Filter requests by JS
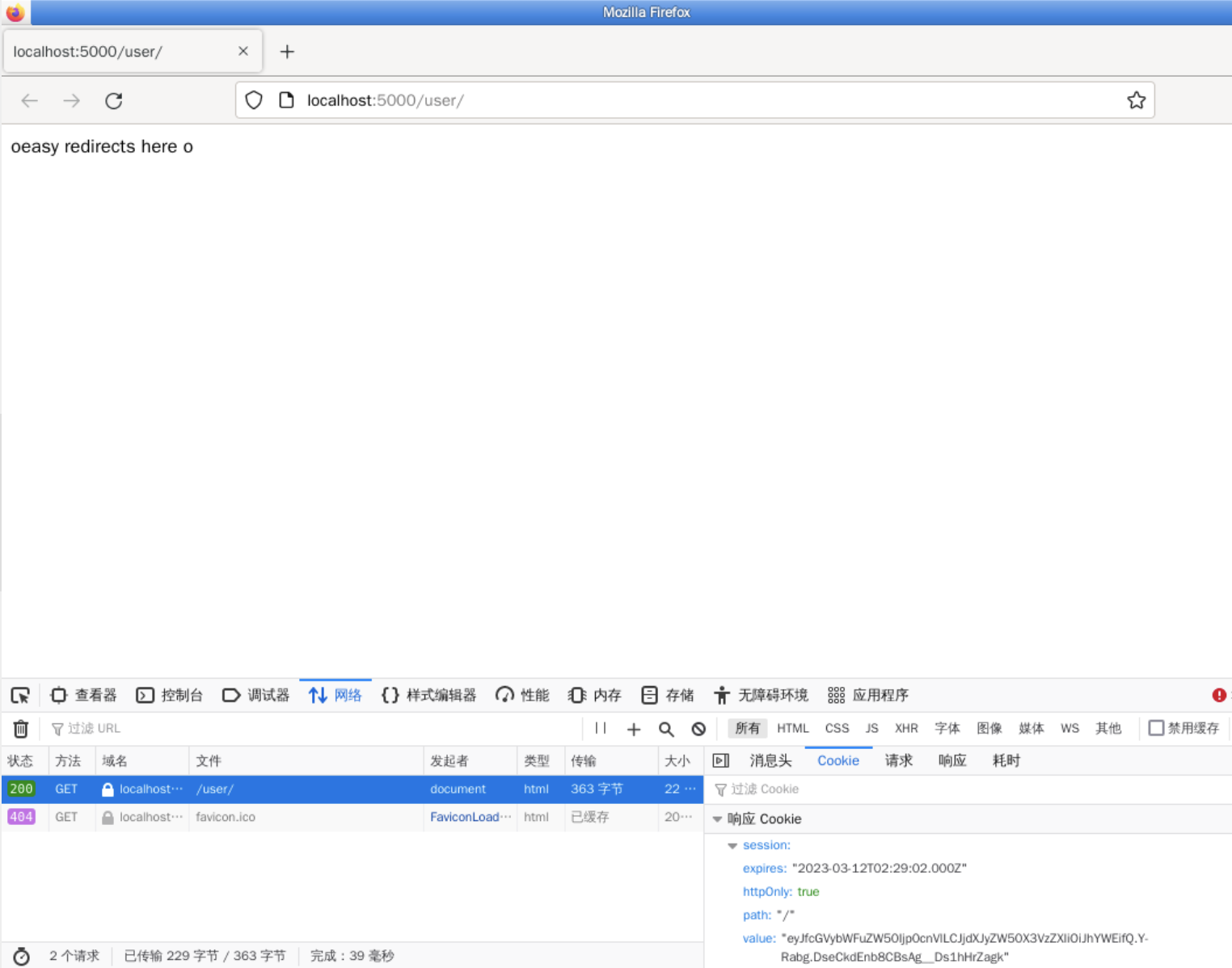This screenshot has height=968, width=1232. point(871,728)
